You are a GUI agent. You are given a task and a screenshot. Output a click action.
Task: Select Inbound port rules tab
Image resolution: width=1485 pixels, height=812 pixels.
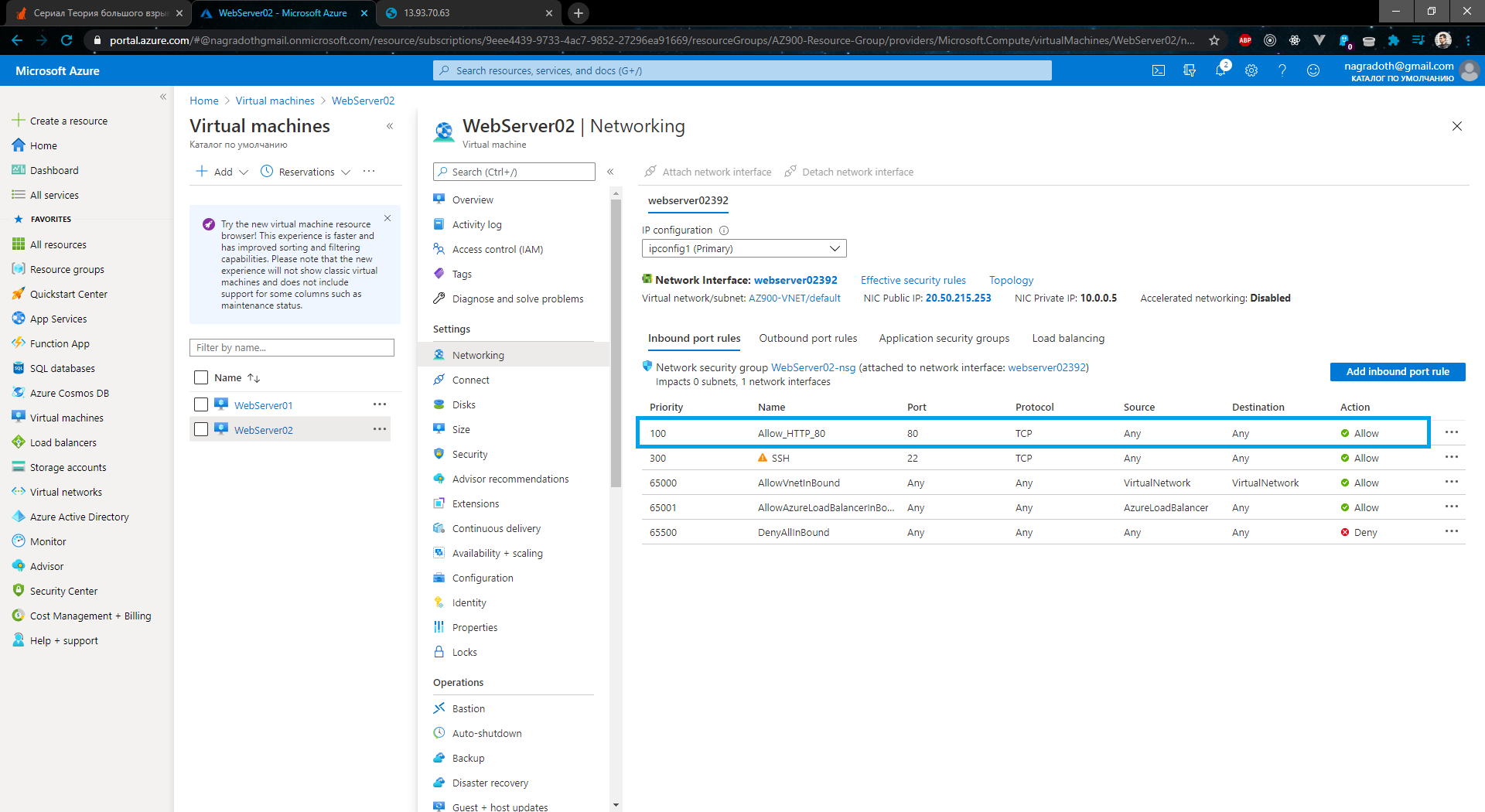point(694,338)
